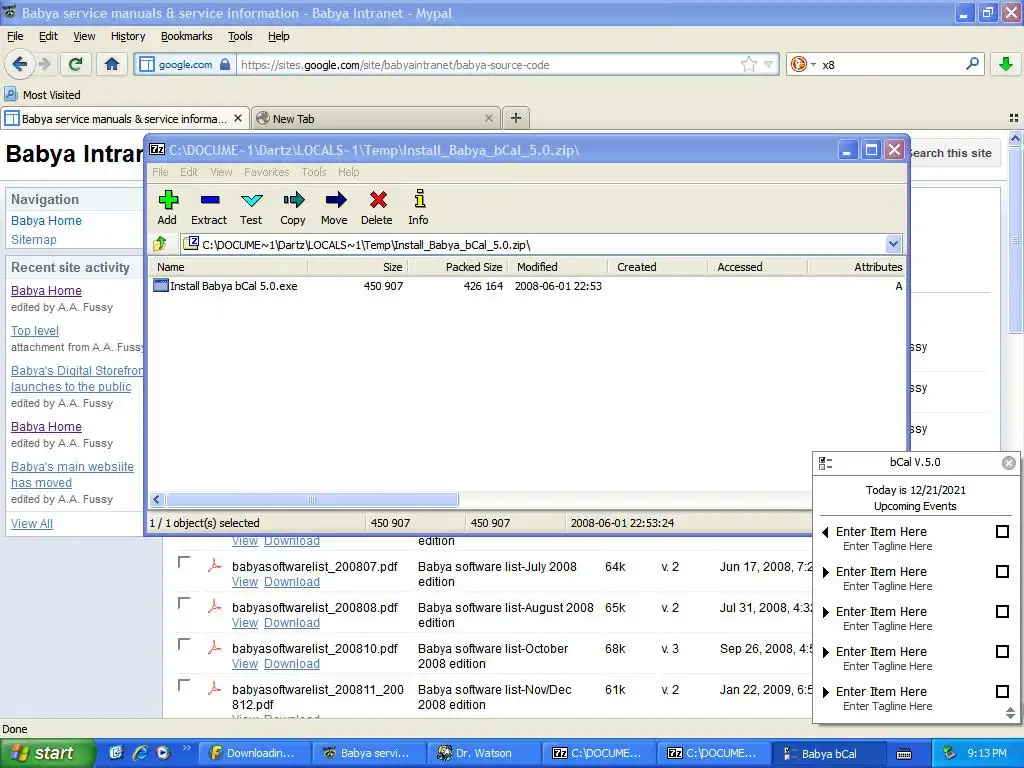This screenshot has height=768, width=1024.
Task: Open the browser File menu
Action: 15,36
